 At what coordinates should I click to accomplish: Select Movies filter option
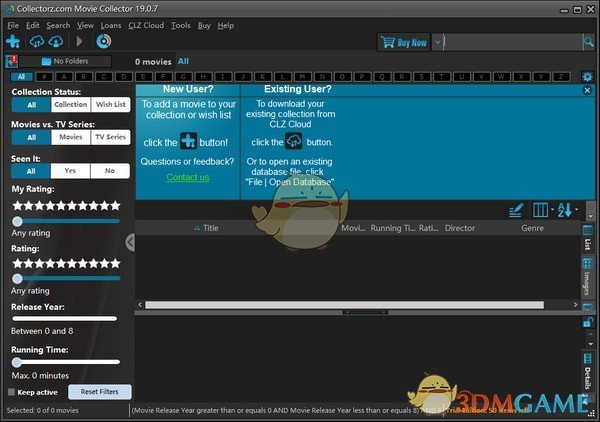(70, 137)
